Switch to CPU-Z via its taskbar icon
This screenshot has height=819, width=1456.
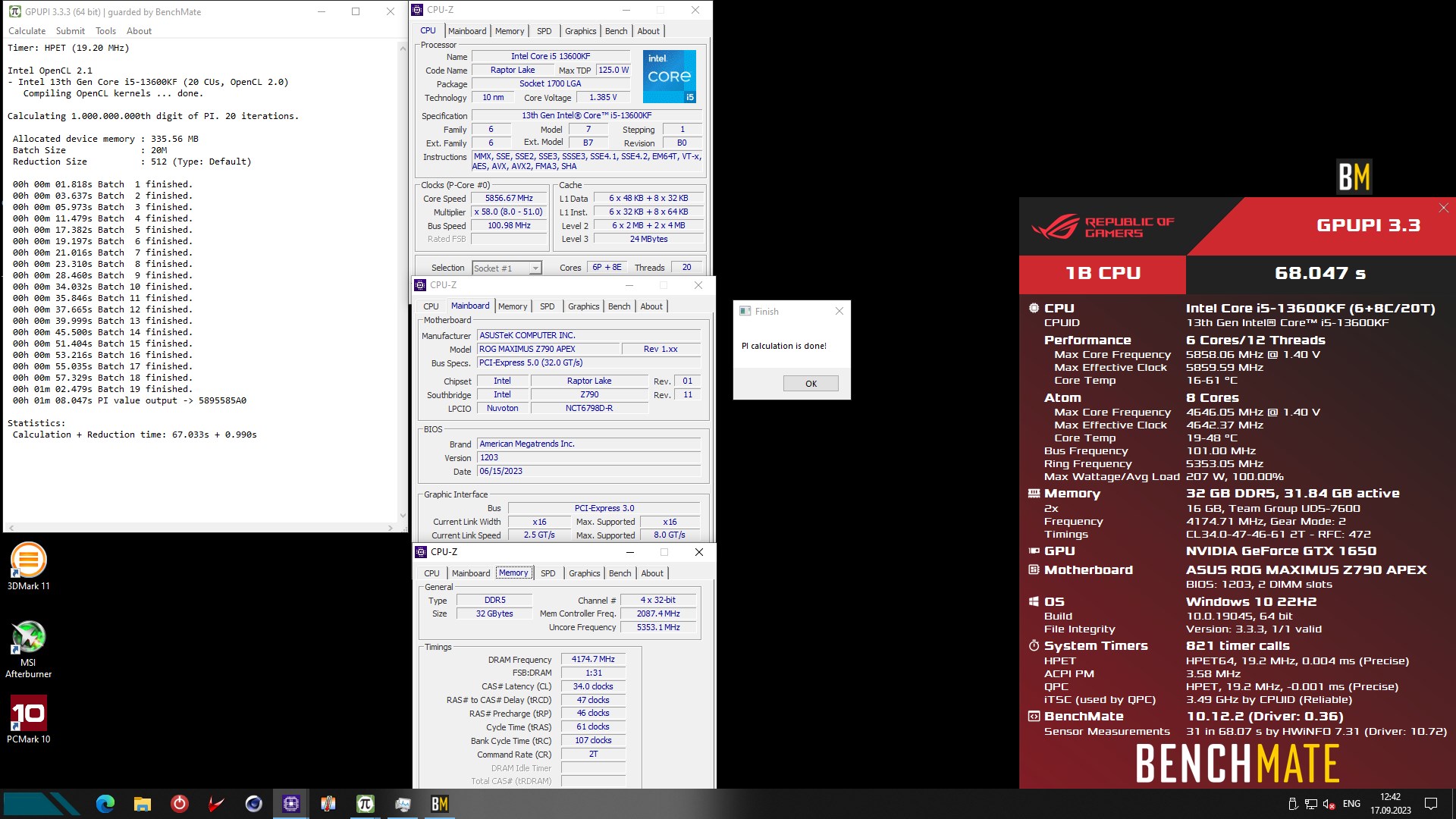click(x=291, y=804)
